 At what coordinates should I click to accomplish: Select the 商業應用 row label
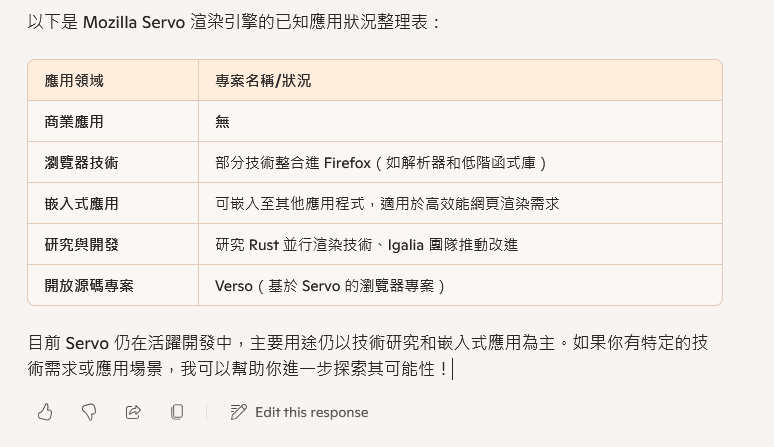[x=74, y=121]
